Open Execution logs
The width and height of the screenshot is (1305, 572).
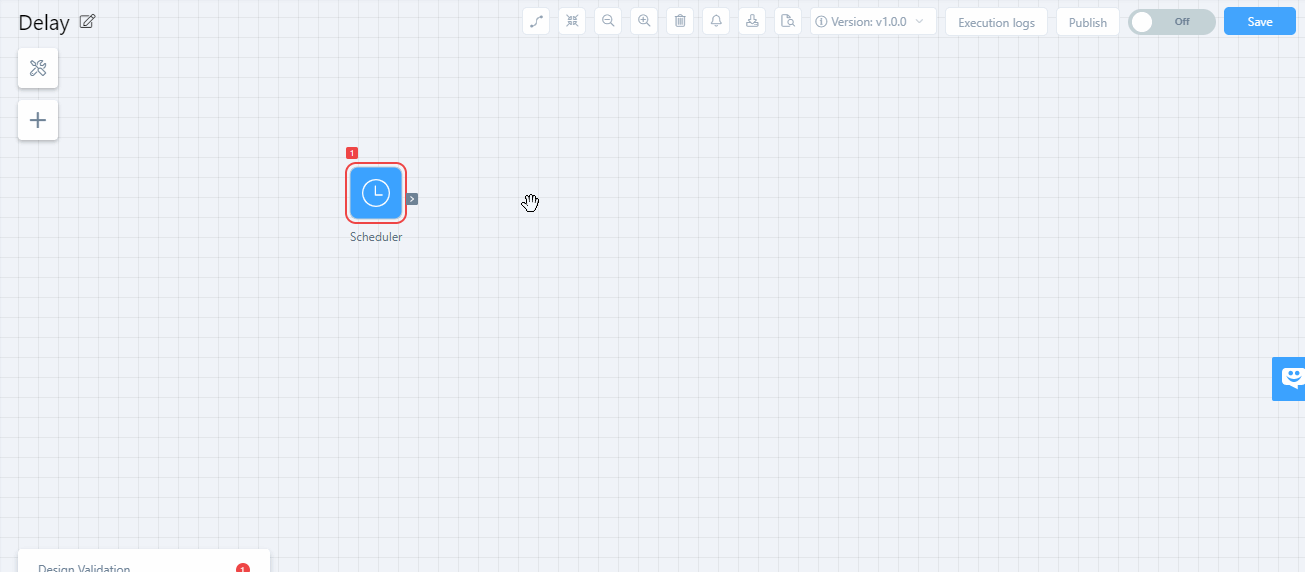click(x=996, y=22)
